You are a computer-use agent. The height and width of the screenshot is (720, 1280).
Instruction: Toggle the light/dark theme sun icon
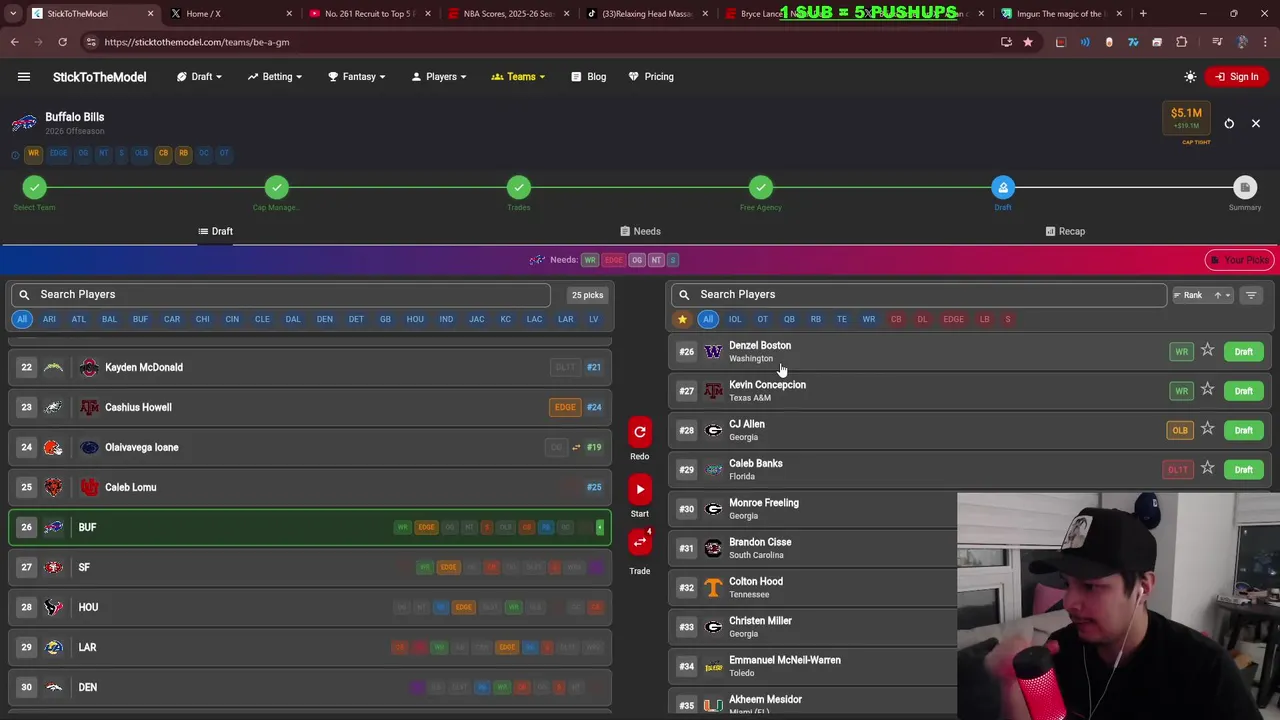tap(1190, 77)
